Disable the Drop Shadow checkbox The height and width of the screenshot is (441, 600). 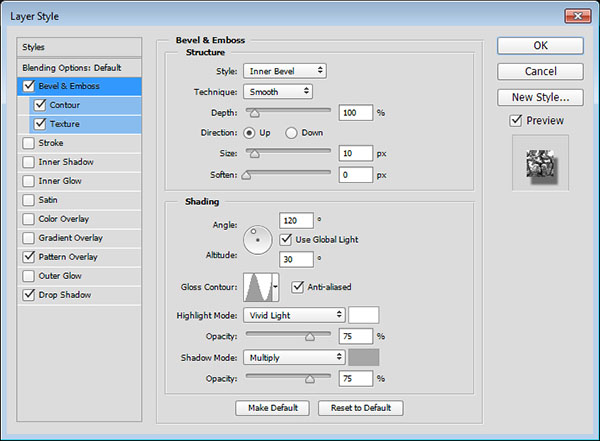pyautogui.click(x=28, y=295)
